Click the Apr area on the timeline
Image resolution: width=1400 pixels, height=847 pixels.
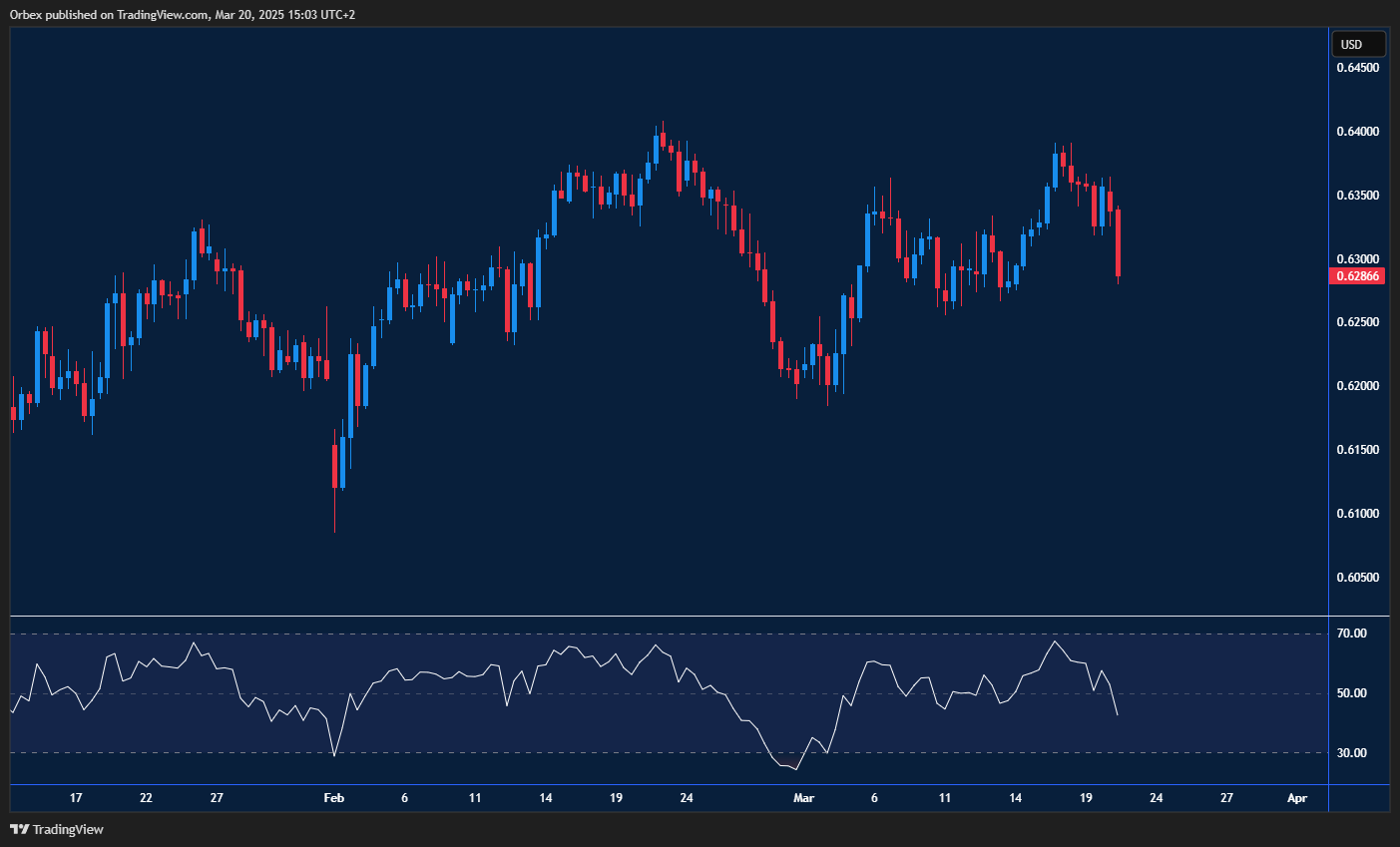pos(1297,798)
